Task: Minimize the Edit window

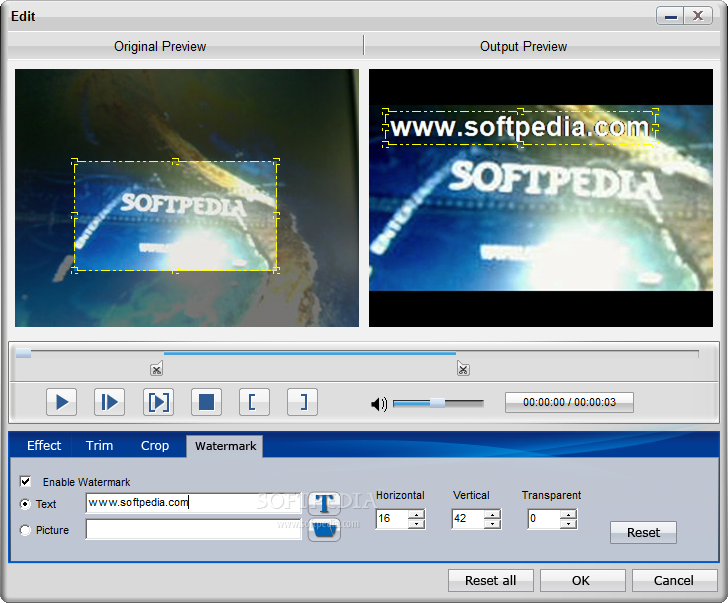Action: (x=670, y=16)
